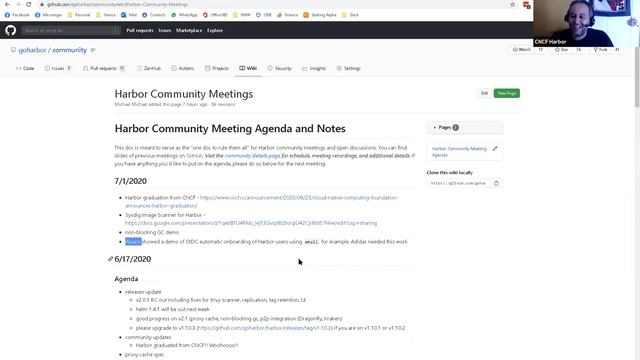Click the 'non-blocking GC demo' bullet
Screen dimensions: 640x360
coord(152,232)
